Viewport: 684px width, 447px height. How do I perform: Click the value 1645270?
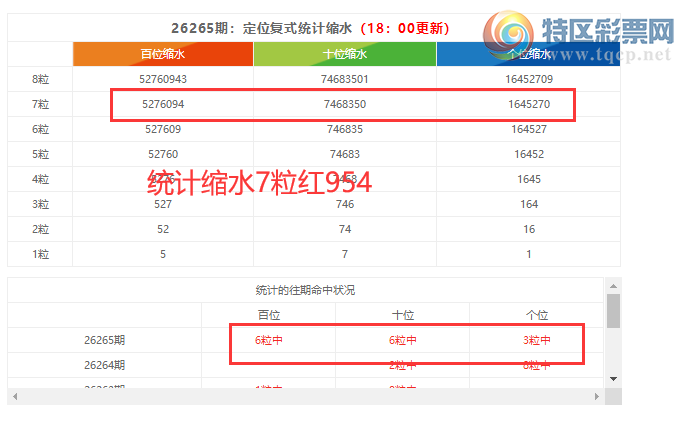tap(529, 104)
